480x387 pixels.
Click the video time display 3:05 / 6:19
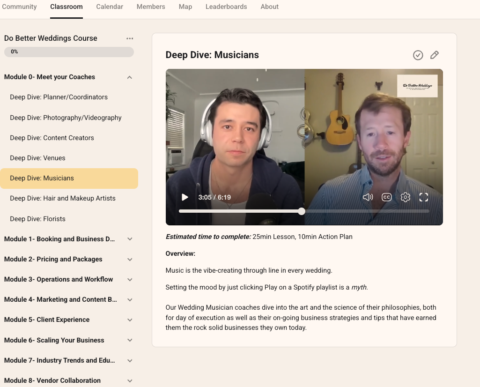(x=214, y=197)
